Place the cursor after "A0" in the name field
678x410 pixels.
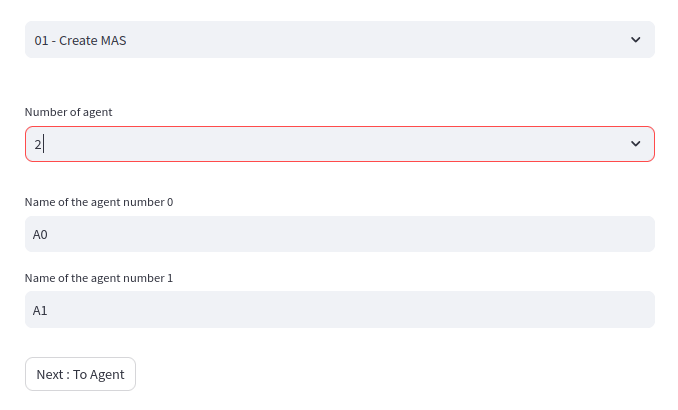pyautogui.click(x=50, y=235)
